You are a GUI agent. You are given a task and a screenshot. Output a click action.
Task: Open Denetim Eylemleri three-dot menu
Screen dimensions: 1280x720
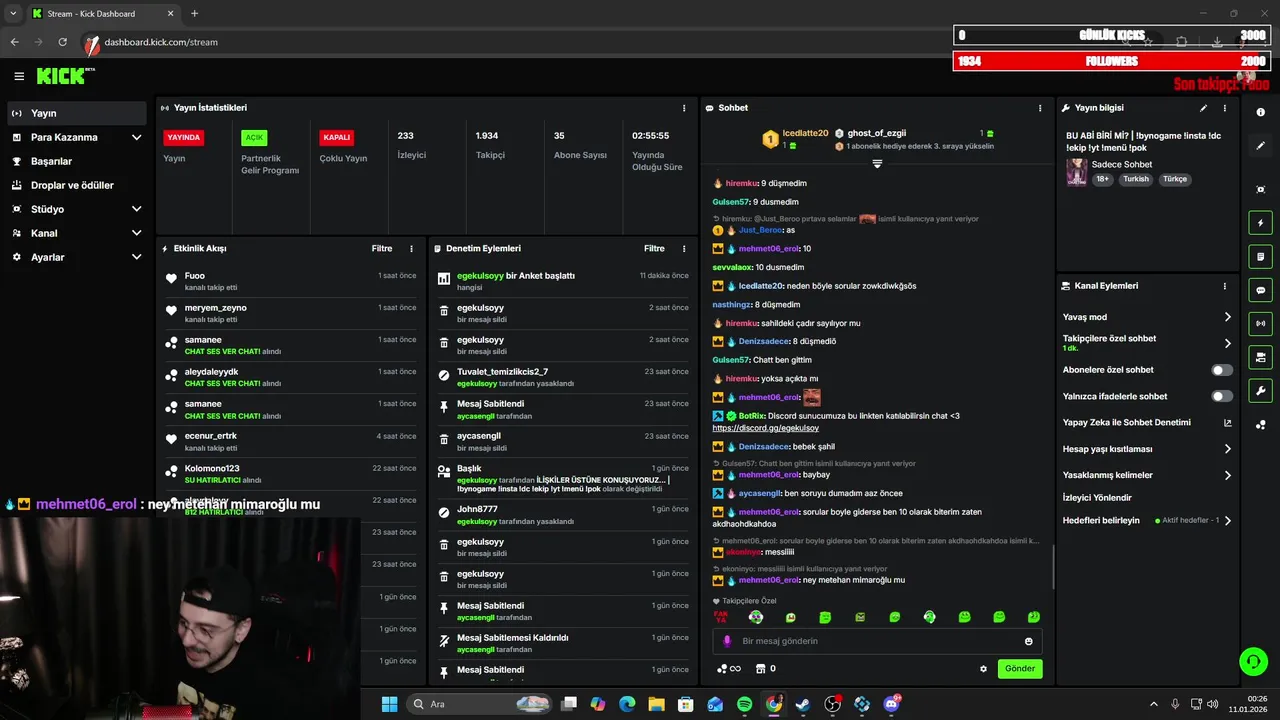[684, 248]
